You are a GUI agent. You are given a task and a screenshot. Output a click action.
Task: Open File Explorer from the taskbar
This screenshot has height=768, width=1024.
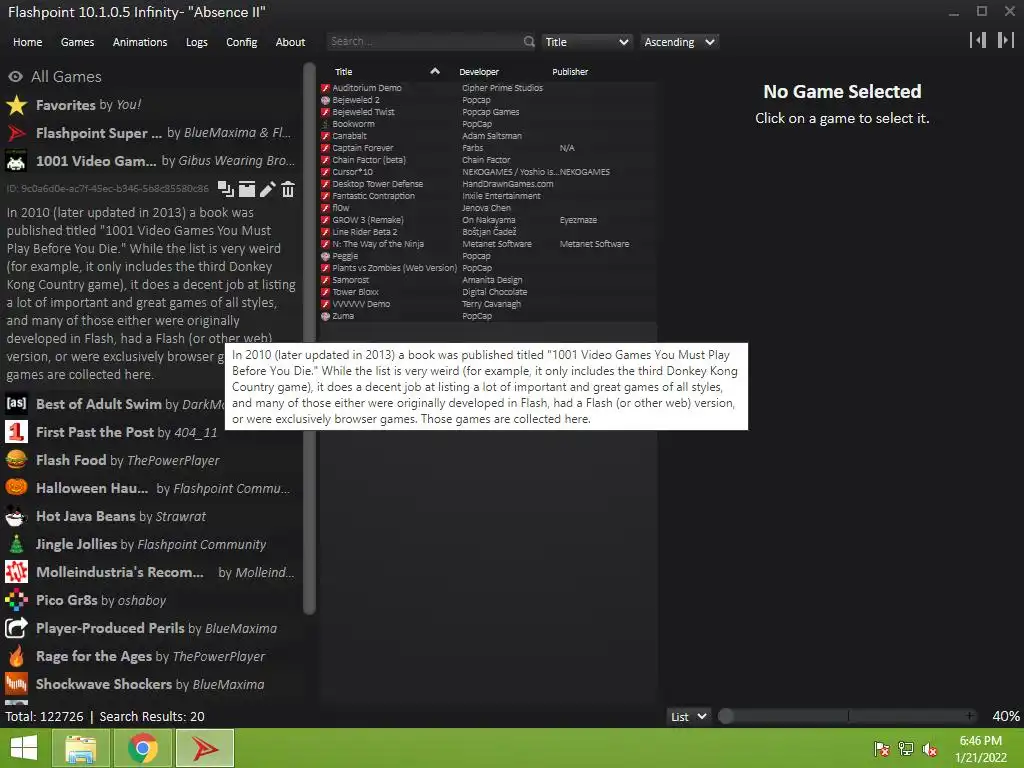click(x=81, y=748)
